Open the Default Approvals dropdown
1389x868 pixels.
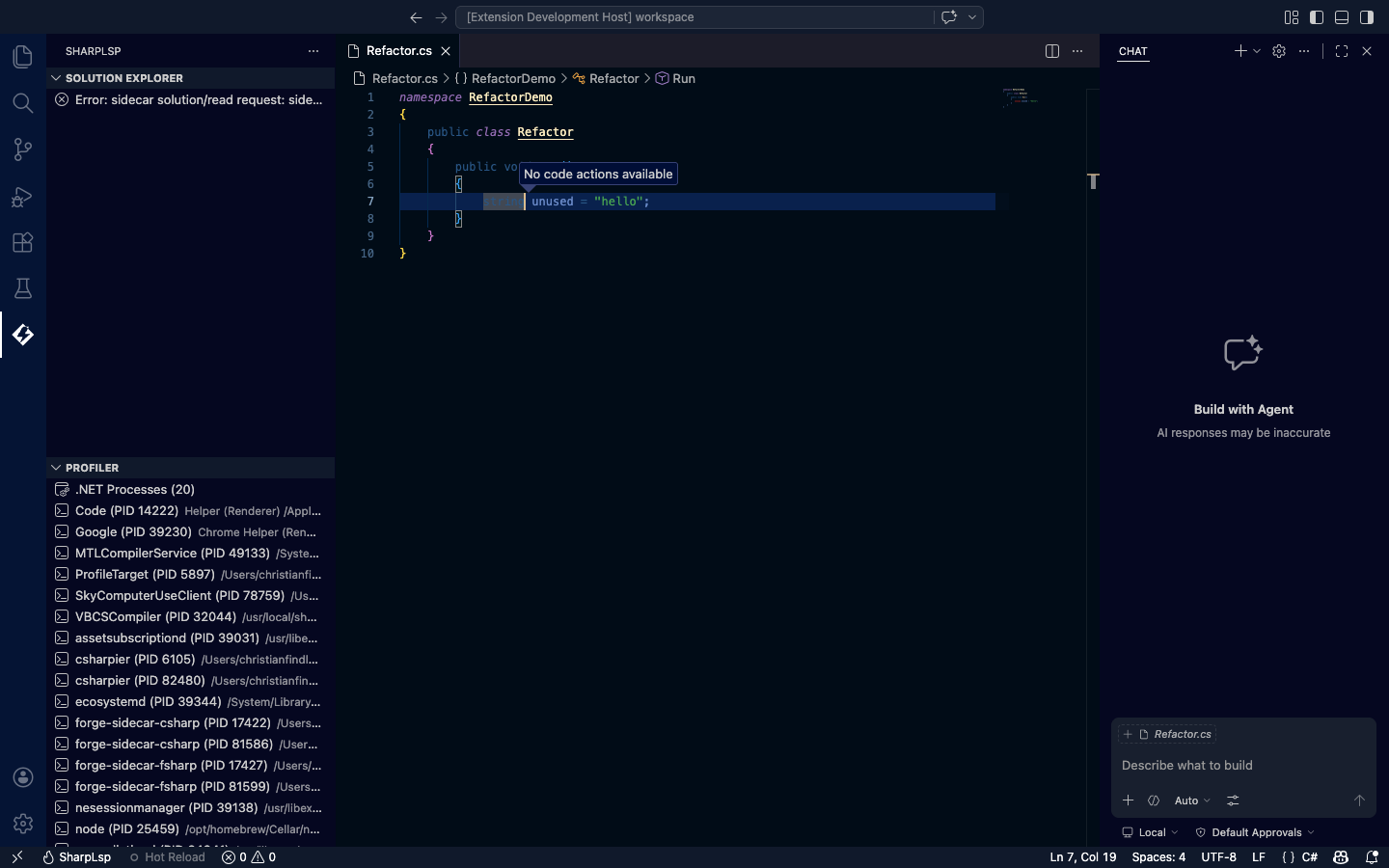[1255, 832]
